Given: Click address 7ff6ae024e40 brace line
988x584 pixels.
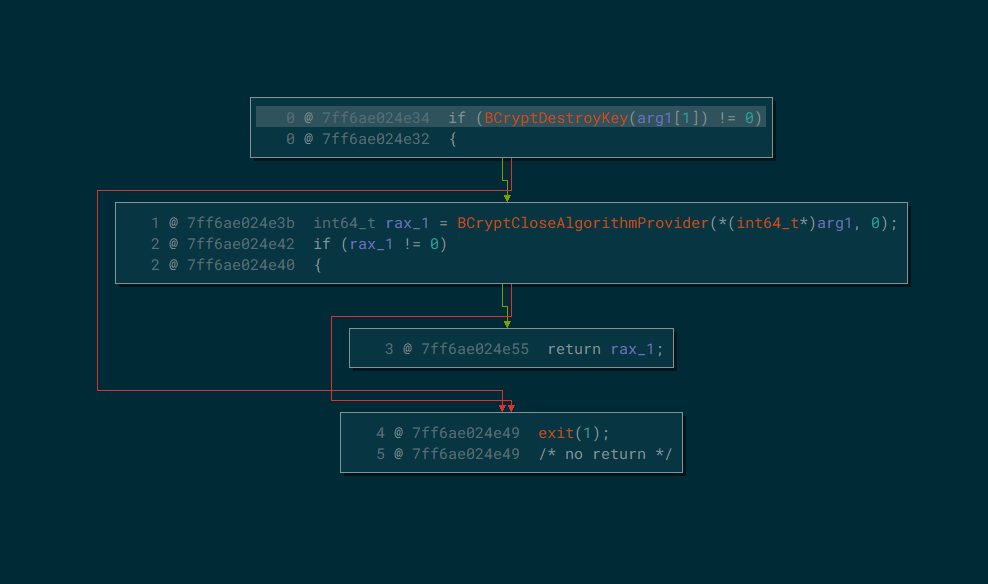Looking at the screenshot, I should click(241, 265).
